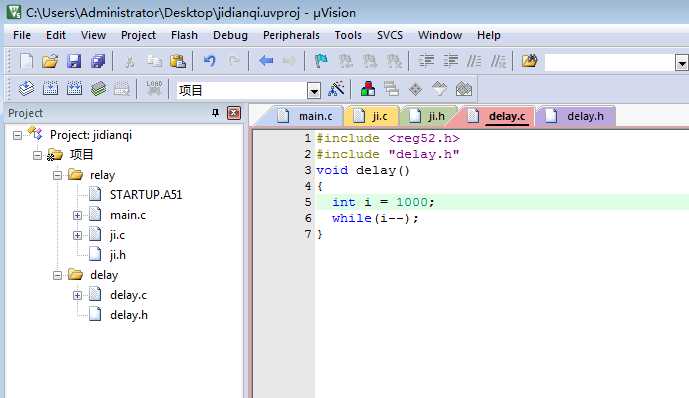This screenshot has height=398, width=689.
Task: Expand the ji.c tree node
Action: pos(77,235)
